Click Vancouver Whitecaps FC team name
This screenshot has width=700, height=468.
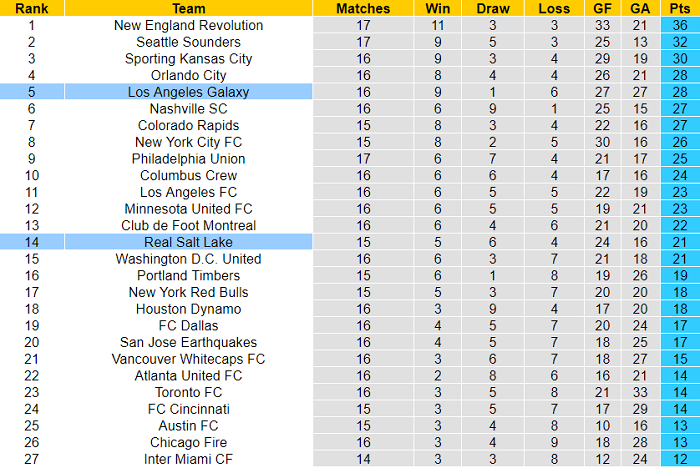(x=189, y=359)
